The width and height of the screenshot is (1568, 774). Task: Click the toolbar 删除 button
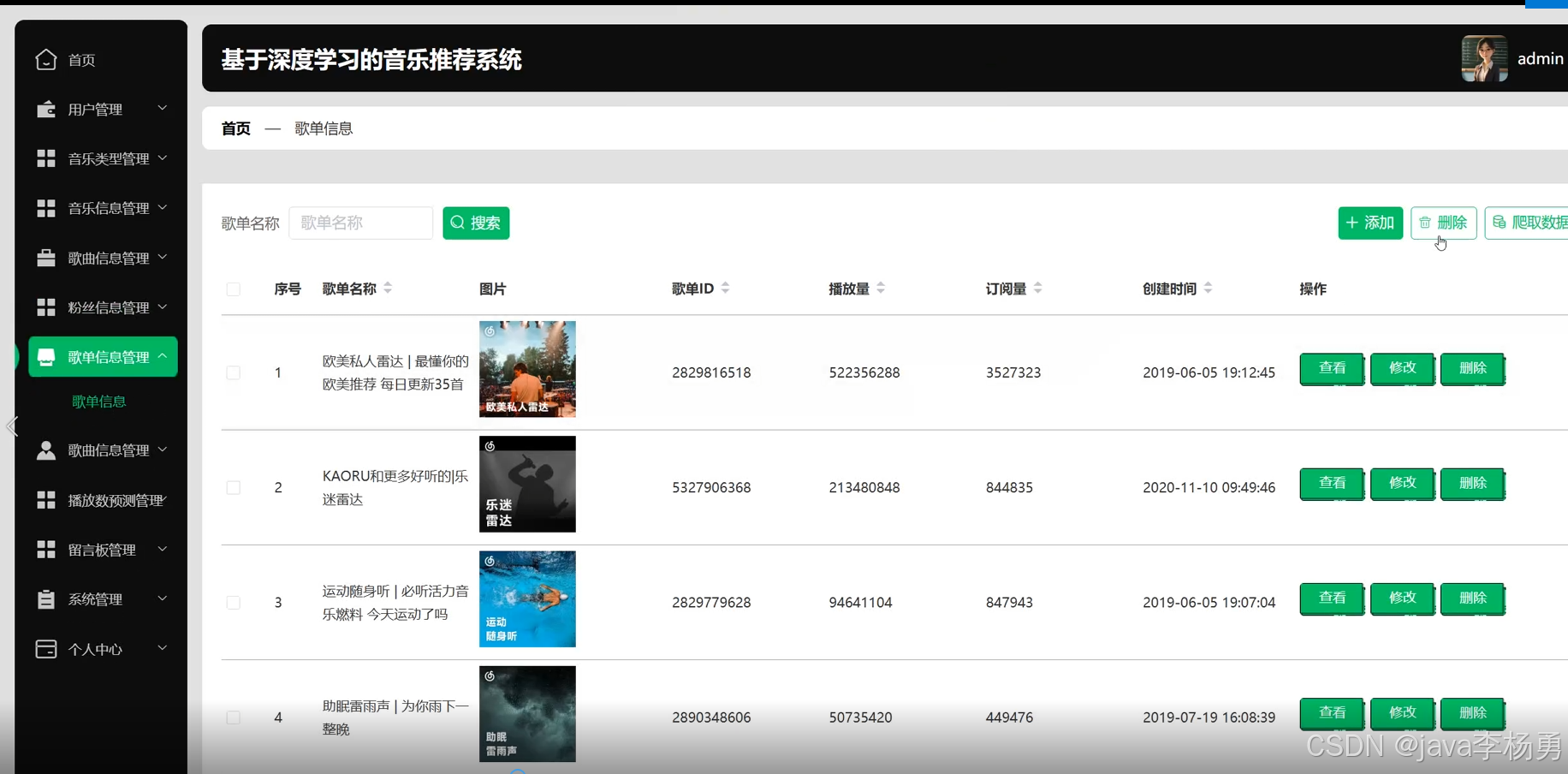point(1443,223)
